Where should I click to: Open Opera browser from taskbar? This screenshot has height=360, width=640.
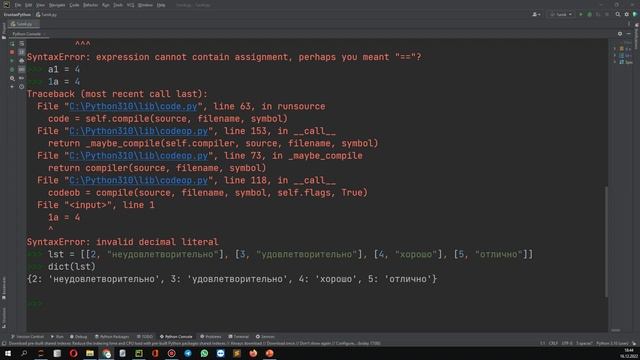[x=73, y=353]
